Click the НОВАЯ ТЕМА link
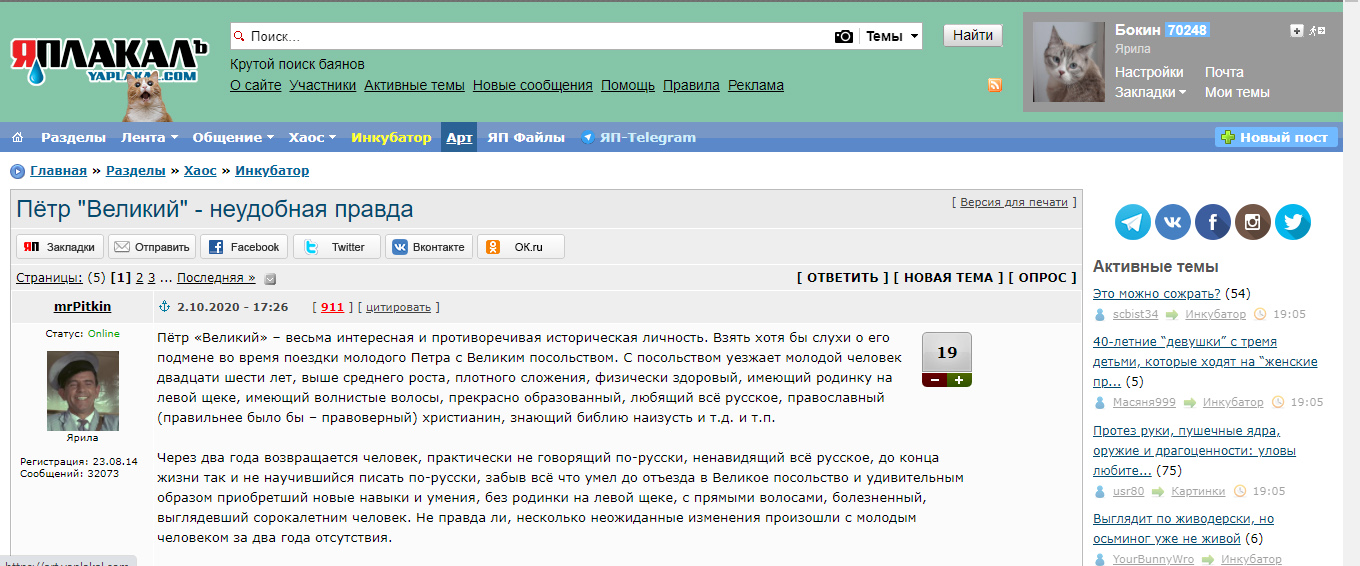 pyautogui.click(x=949, y=278)
